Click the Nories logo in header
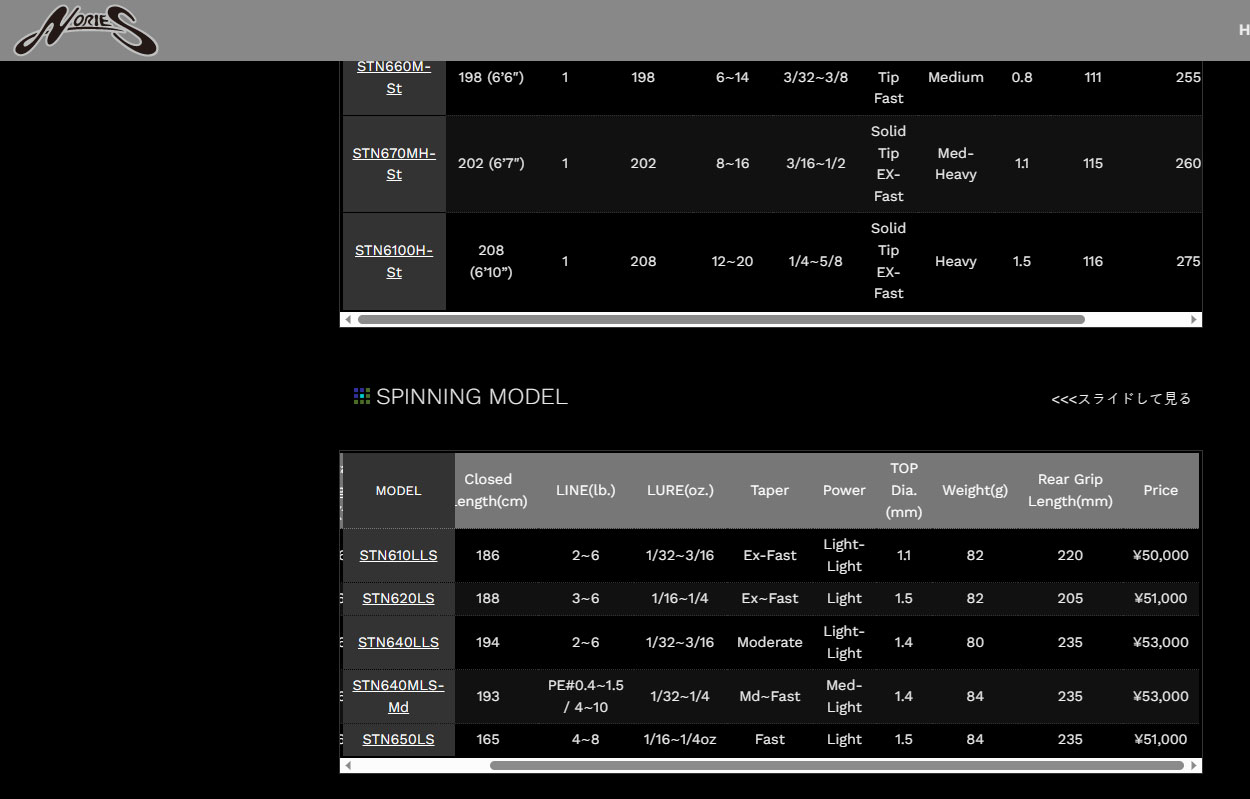Viewport: 1250px width, 799px height. point(85,31)
